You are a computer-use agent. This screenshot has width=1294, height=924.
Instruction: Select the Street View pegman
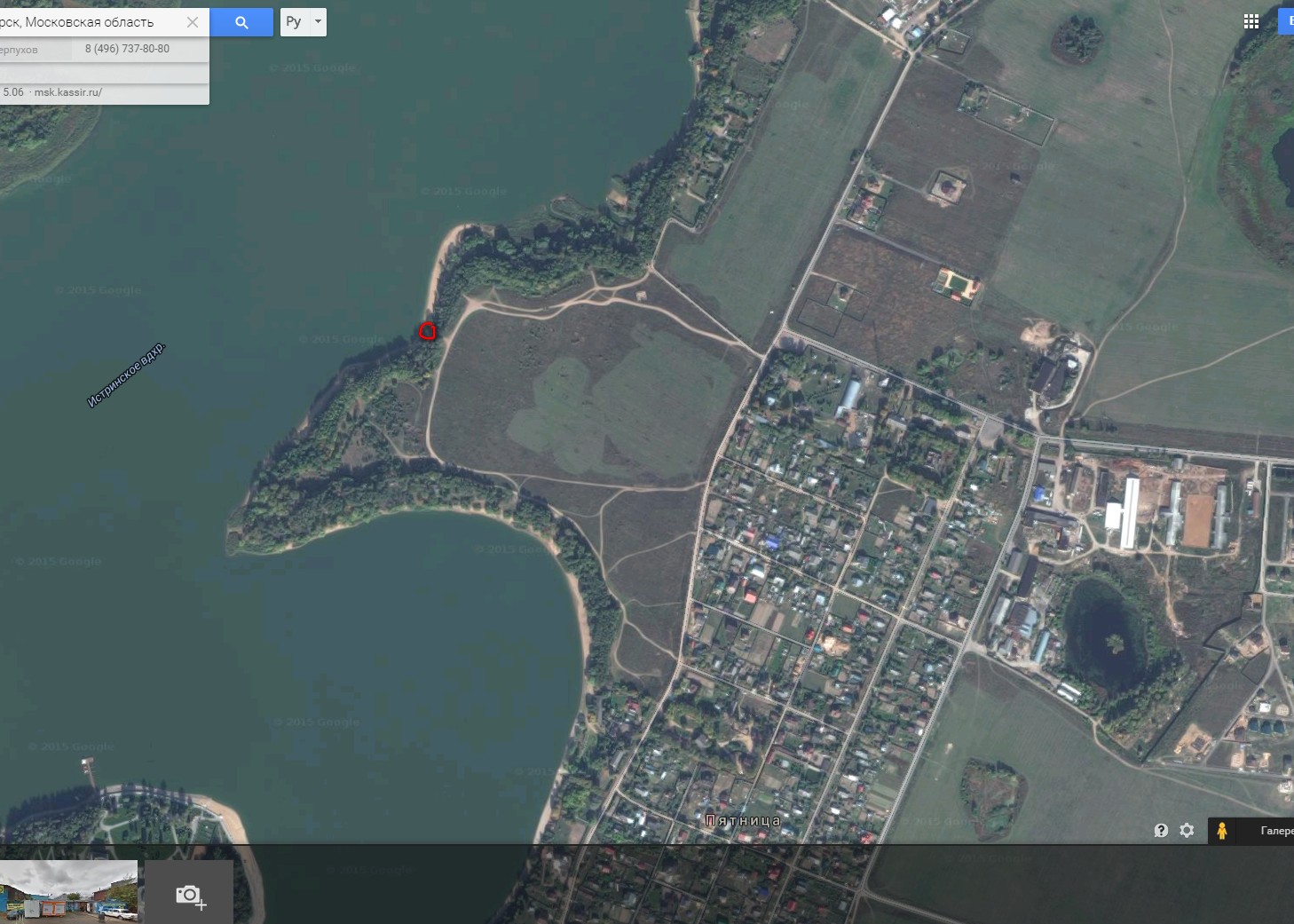point(1222,831)
